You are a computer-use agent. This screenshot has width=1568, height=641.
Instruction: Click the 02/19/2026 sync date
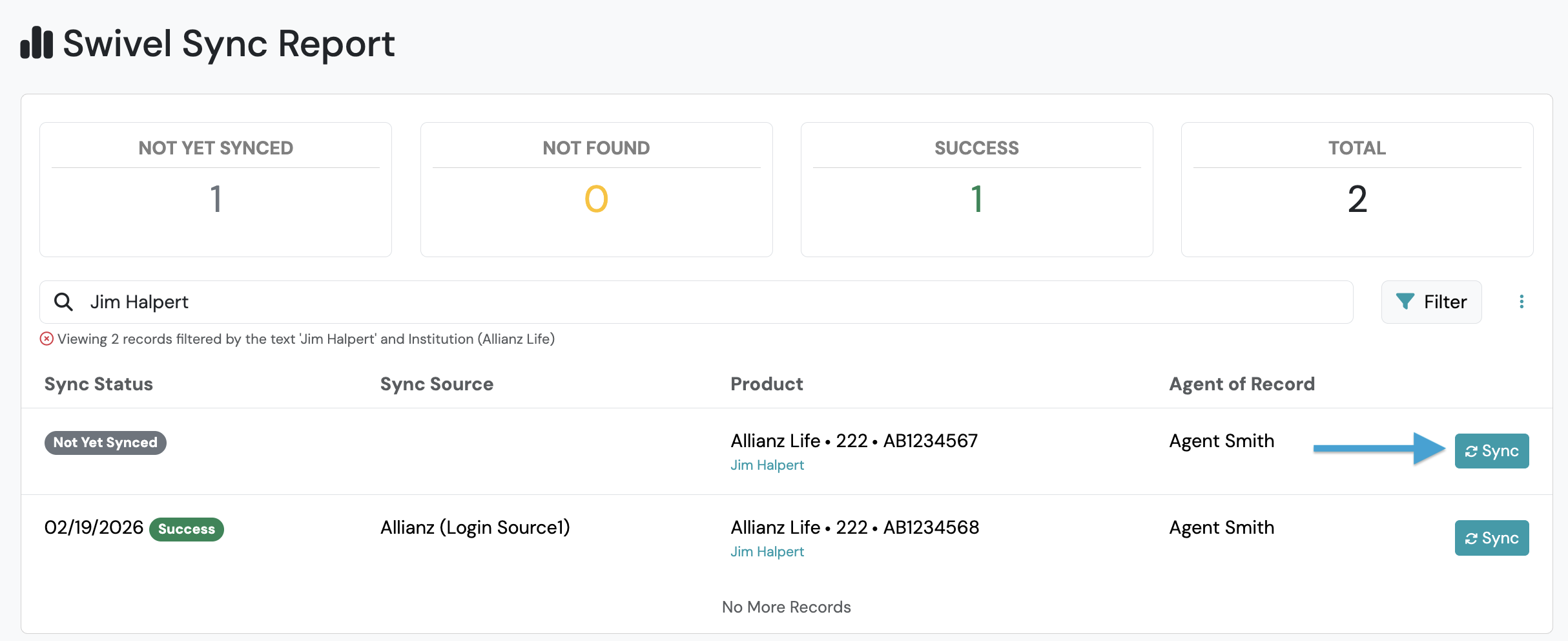[x=94, y=527]
